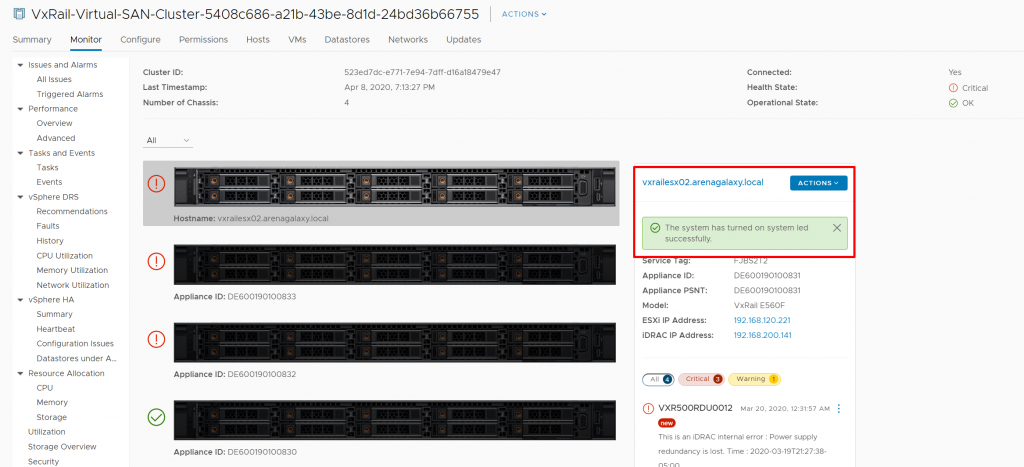This screenshot has width=1024, height=467.
Task: Click the cluster icon beside the VxRail title
Action: pos(19,14)
